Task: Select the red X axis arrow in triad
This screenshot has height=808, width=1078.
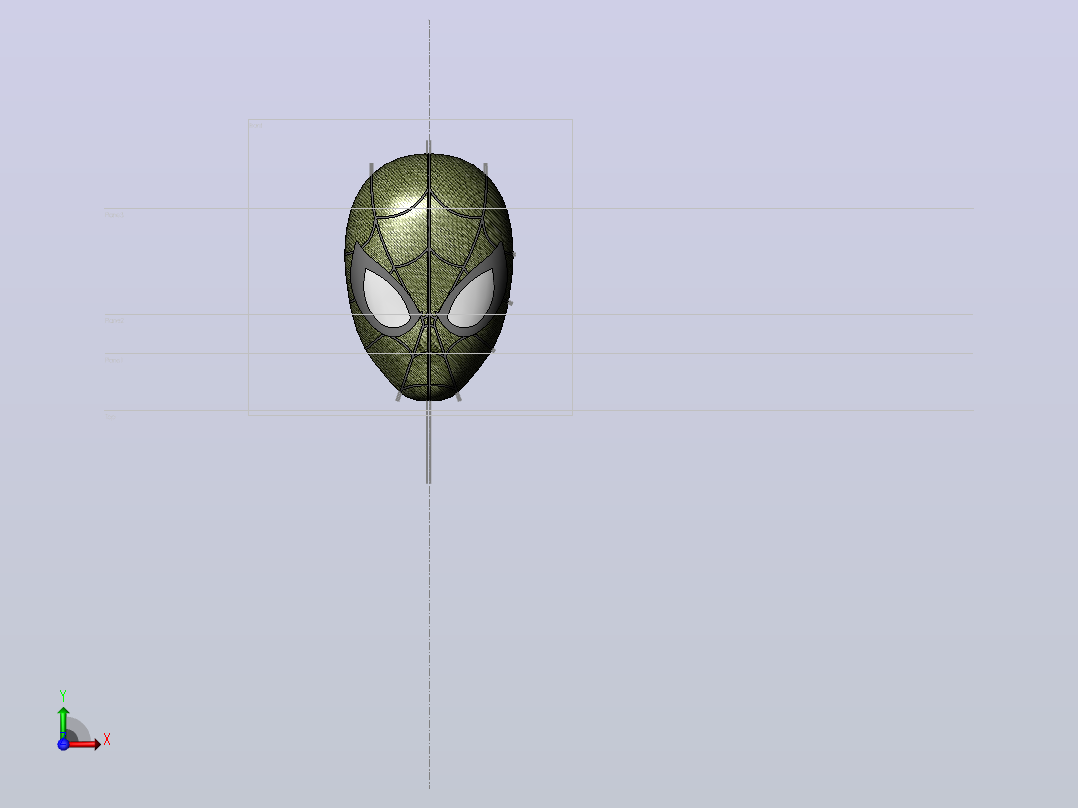Action: (85, 744)
